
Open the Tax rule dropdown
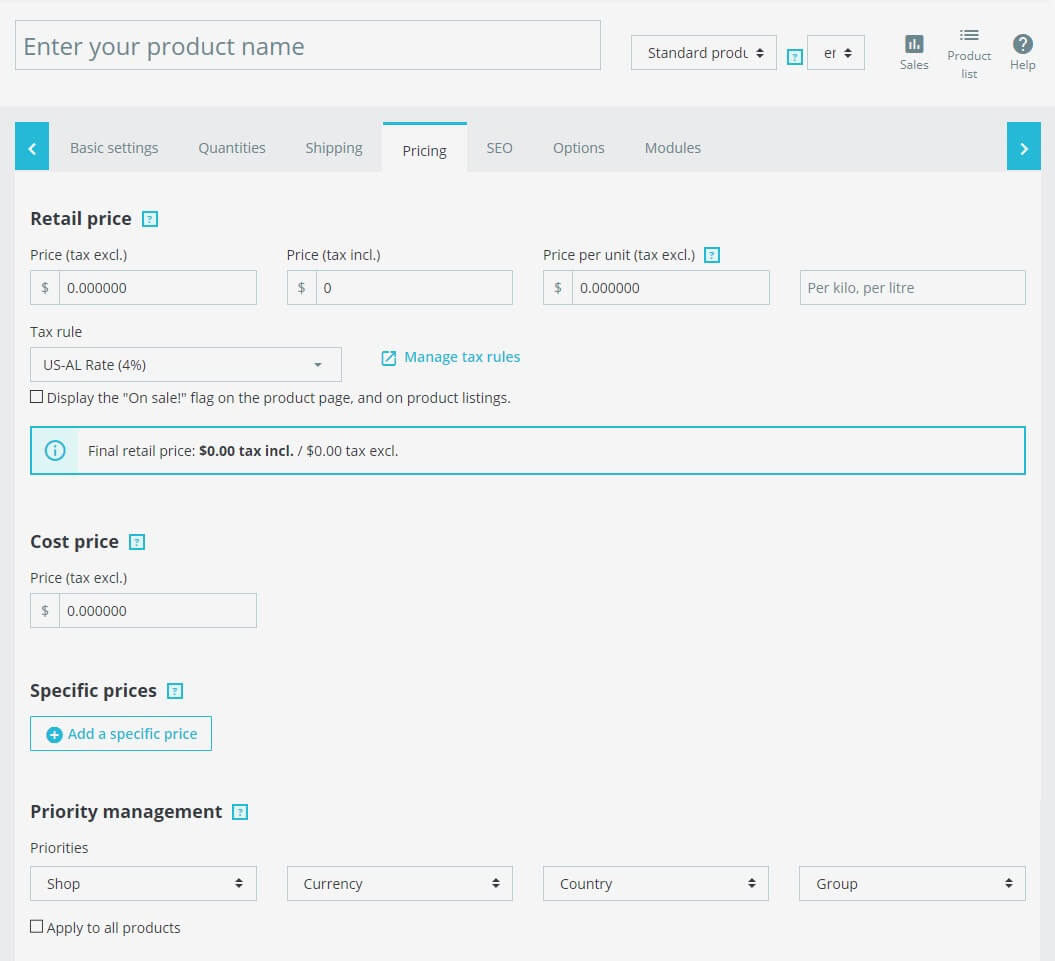coord(185,364)
